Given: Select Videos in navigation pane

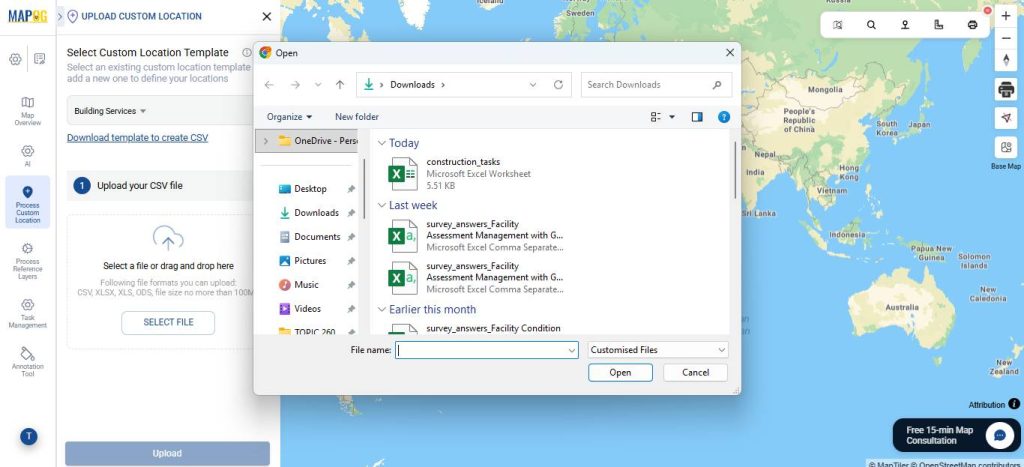Looking at the screenshot, I should (308, 309).
